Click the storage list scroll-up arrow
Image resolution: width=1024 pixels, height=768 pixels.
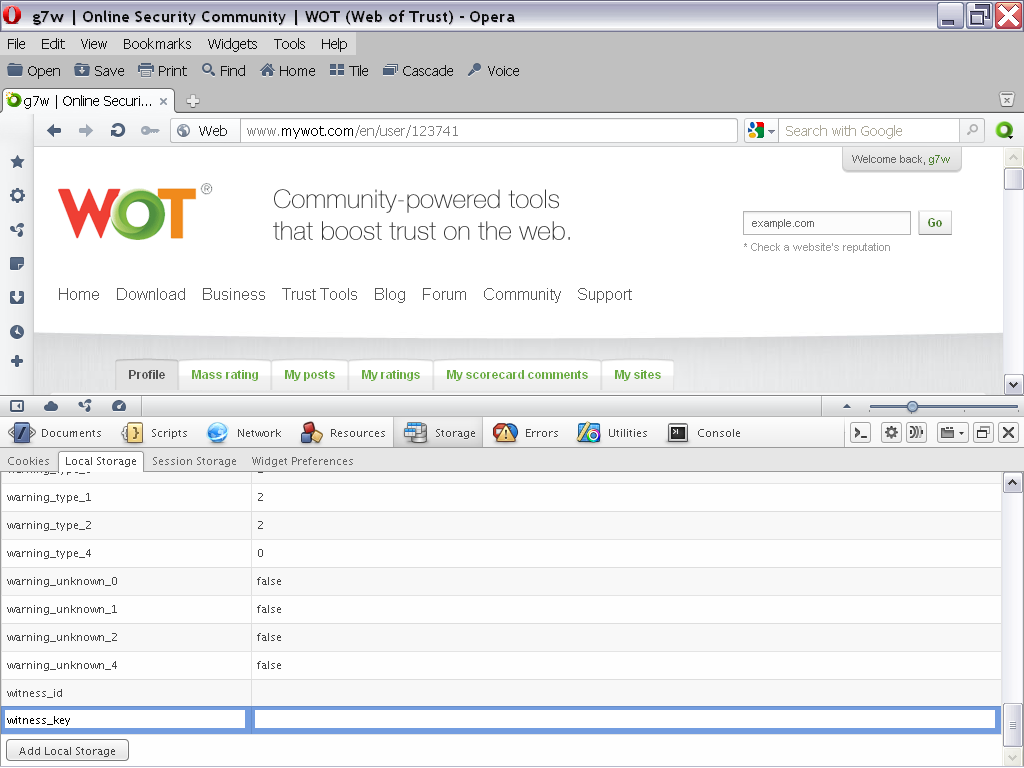1012,483
